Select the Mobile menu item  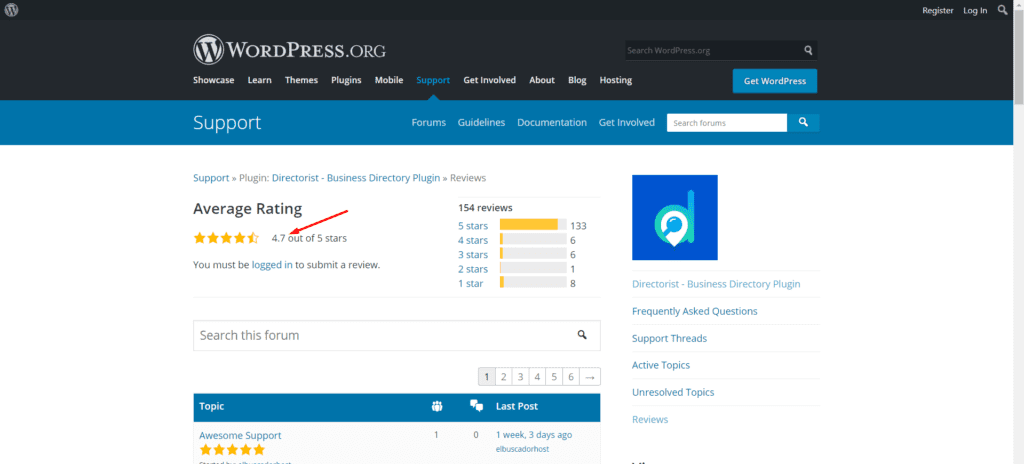(x=389, y=80)
